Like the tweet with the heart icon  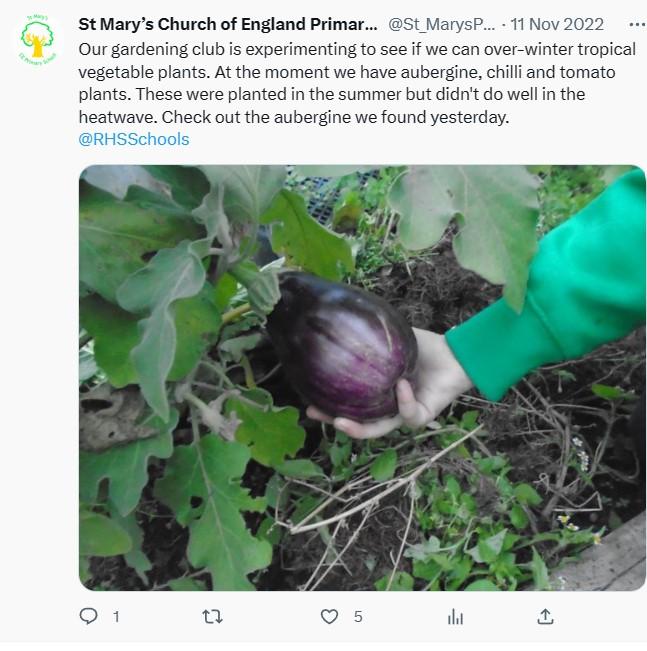[329, 617]
